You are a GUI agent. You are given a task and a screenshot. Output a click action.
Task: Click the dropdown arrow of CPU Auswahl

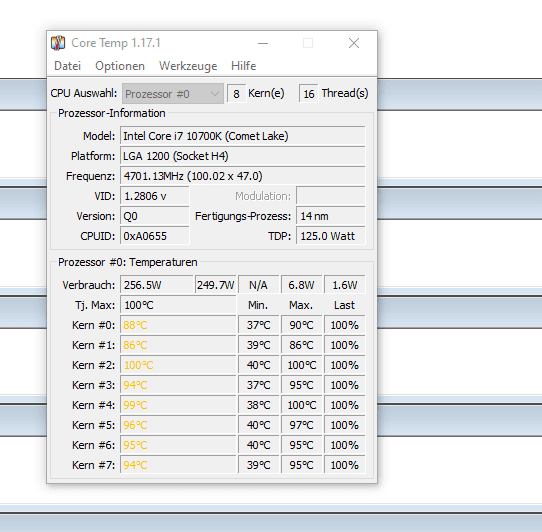point(215,94)
